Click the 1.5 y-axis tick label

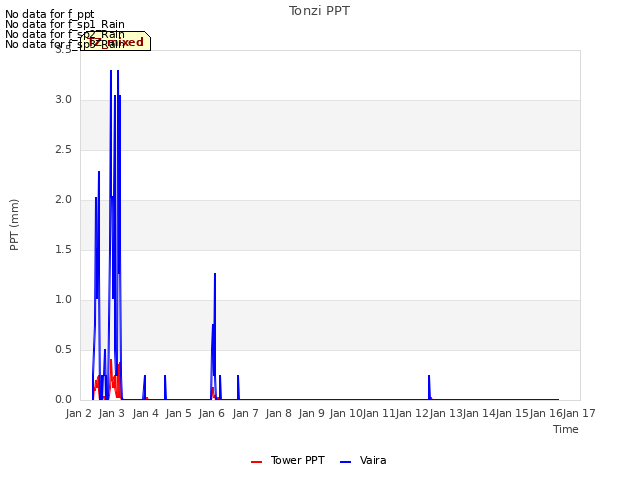[x=64, y=250]
